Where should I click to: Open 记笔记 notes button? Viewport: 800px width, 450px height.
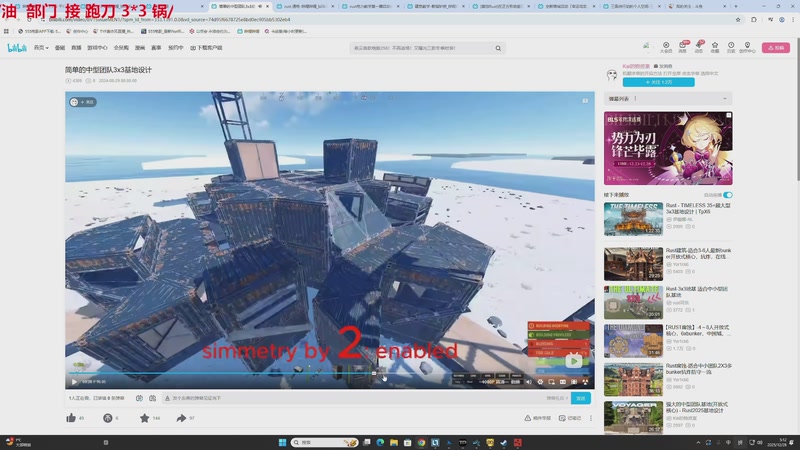(x=570, y=418)
